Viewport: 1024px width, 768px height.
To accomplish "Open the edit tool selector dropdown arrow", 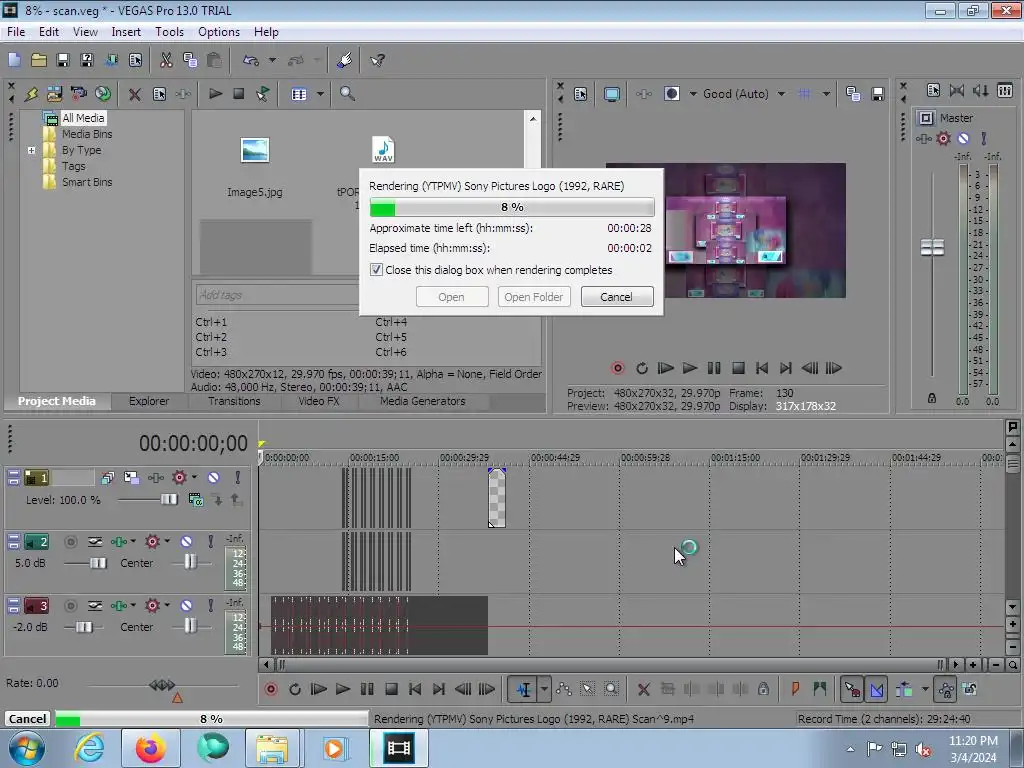I will [544, 689].
